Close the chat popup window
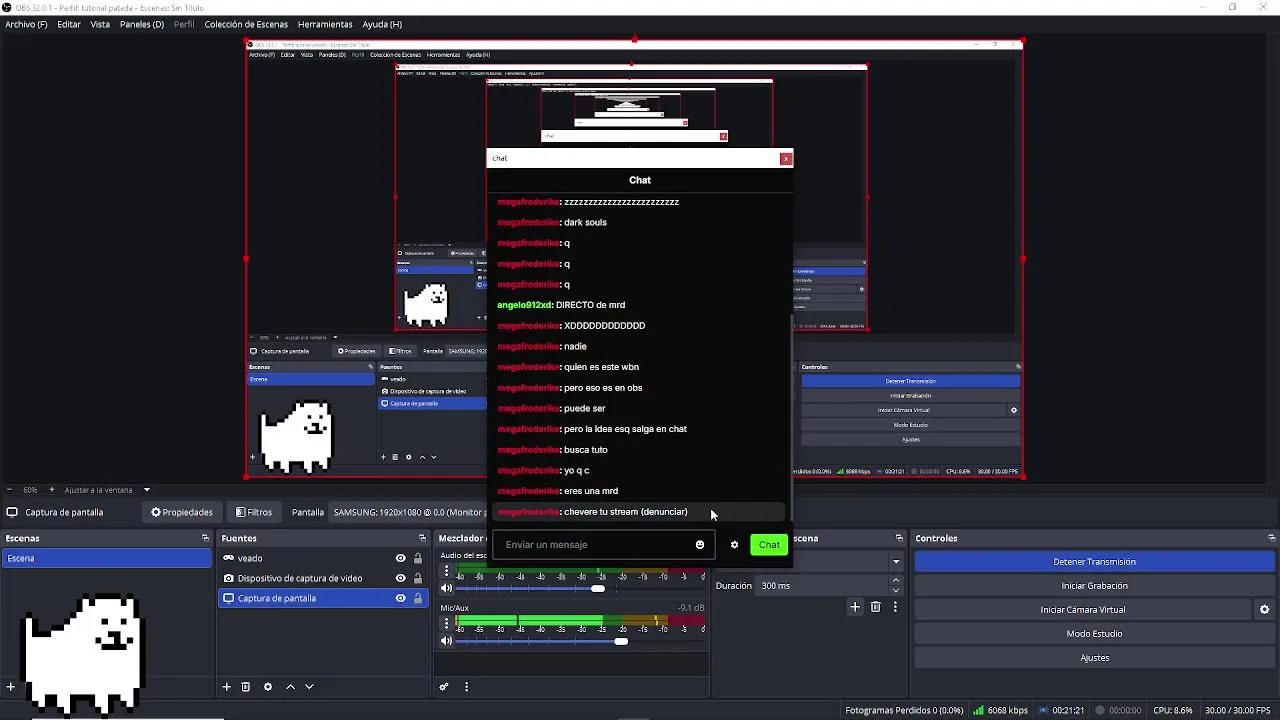This screenshot has width=1280, height=720. [x=786, y=158]
